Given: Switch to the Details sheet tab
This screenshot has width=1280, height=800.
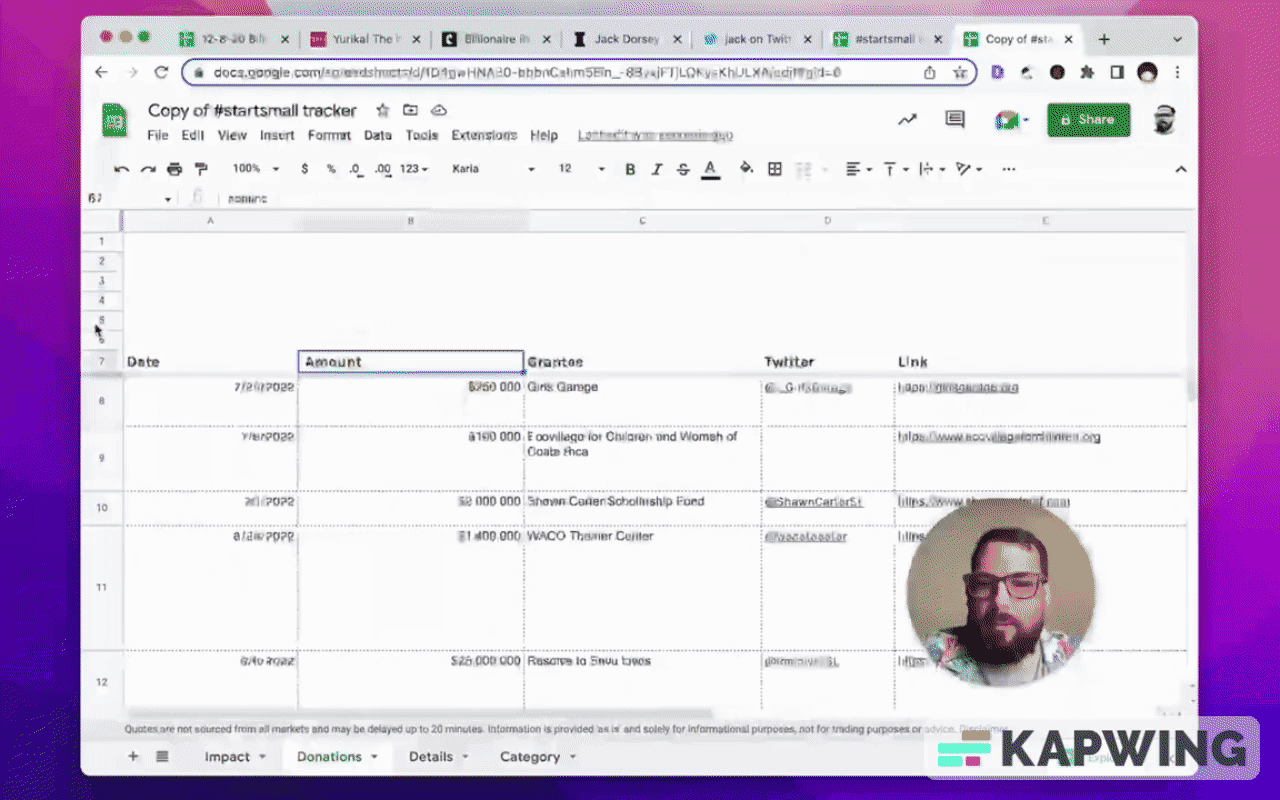Looking at the screenshot, I should (439, 756).
